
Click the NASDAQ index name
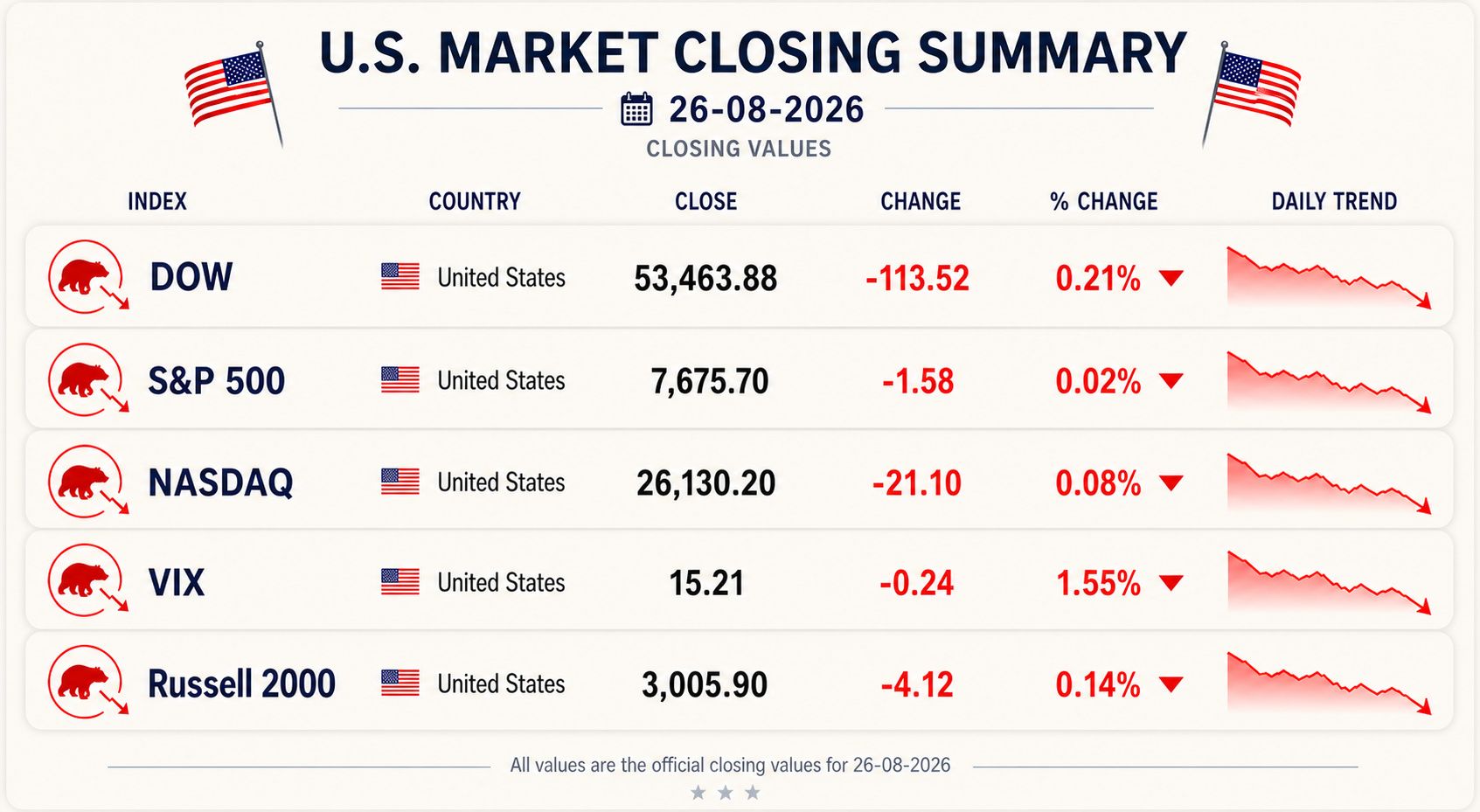(220, 482)
